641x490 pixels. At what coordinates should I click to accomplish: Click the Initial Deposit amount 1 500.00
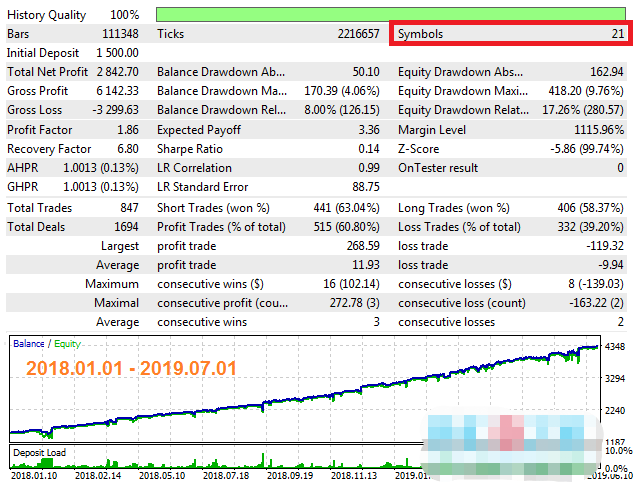click(117, 52)
